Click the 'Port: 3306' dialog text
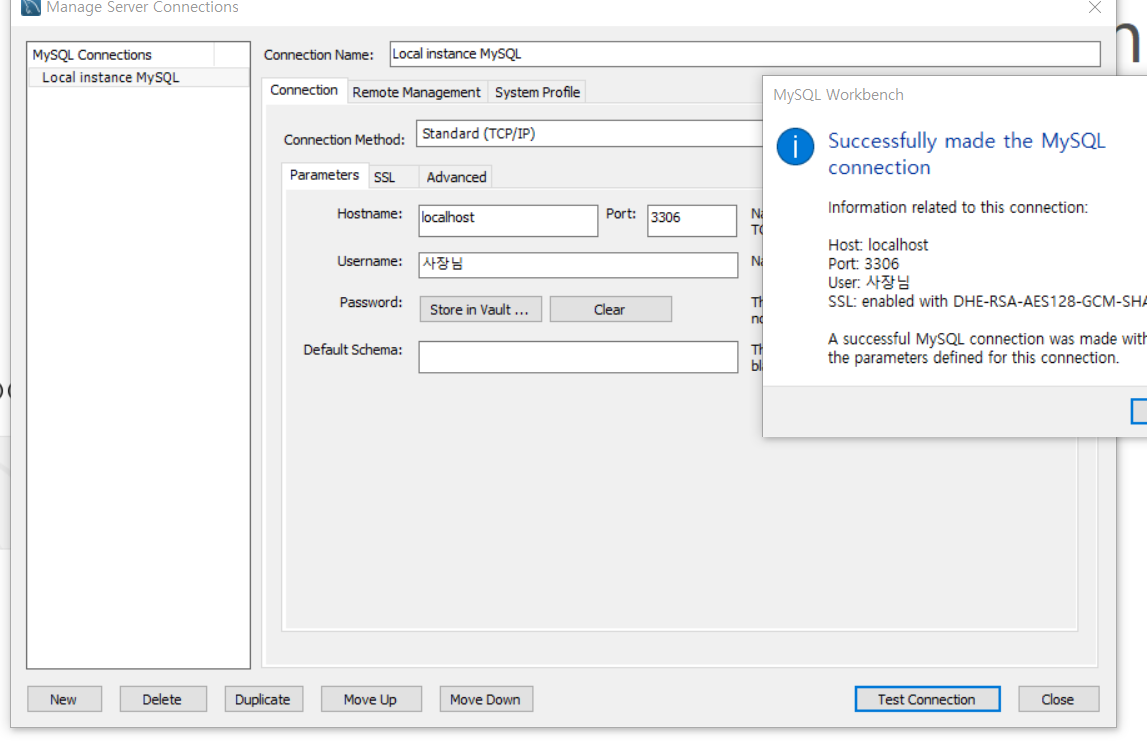Screen dimensions: 1147x743 click(863, 264)
